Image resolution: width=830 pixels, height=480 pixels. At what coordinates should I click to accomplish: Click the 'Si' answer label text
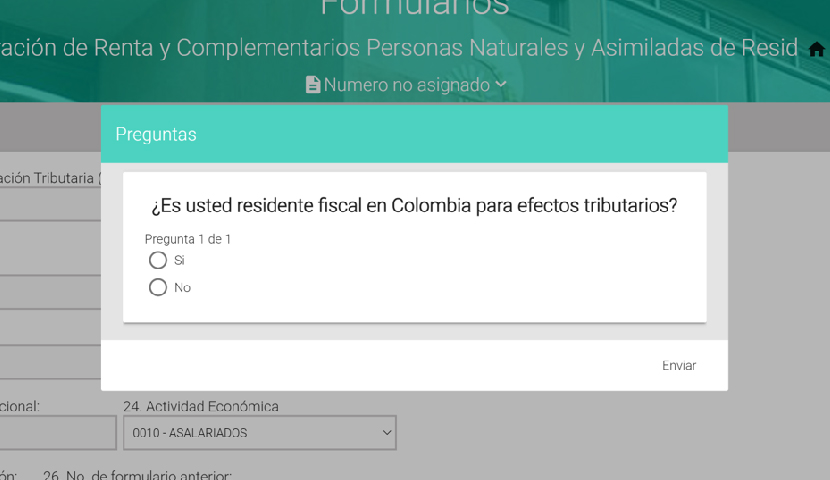[179, 260]
